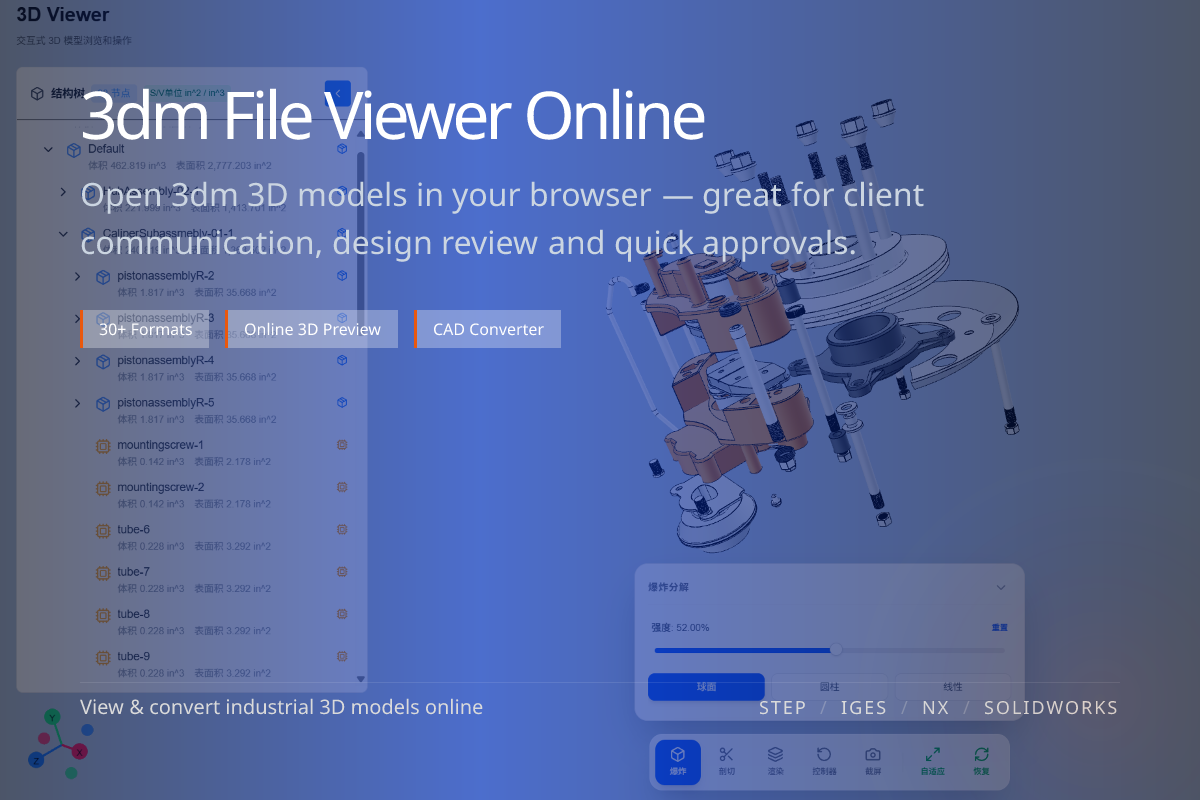Screen dimensions: 1200x800
Task: Toggle trailing orange icon on mountingscrew-1 row
Action: pyautogui.click(x=342, y=445)
